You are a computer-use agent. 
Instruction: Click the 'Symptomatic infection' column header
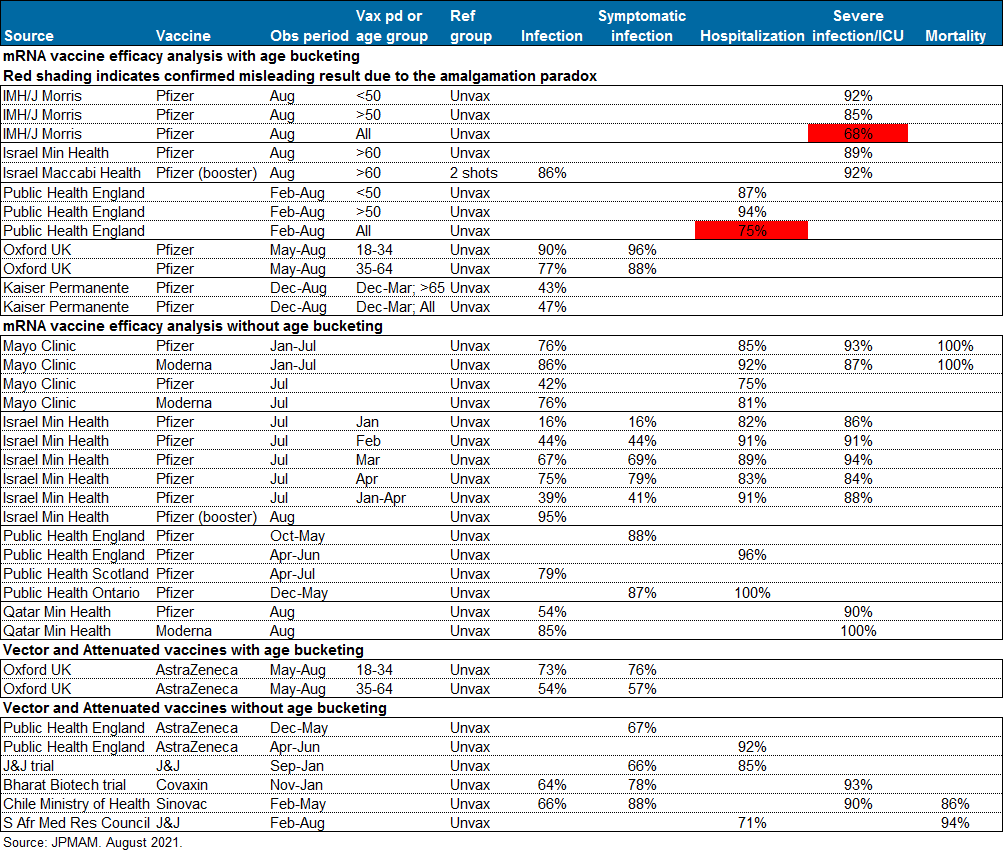642,26
